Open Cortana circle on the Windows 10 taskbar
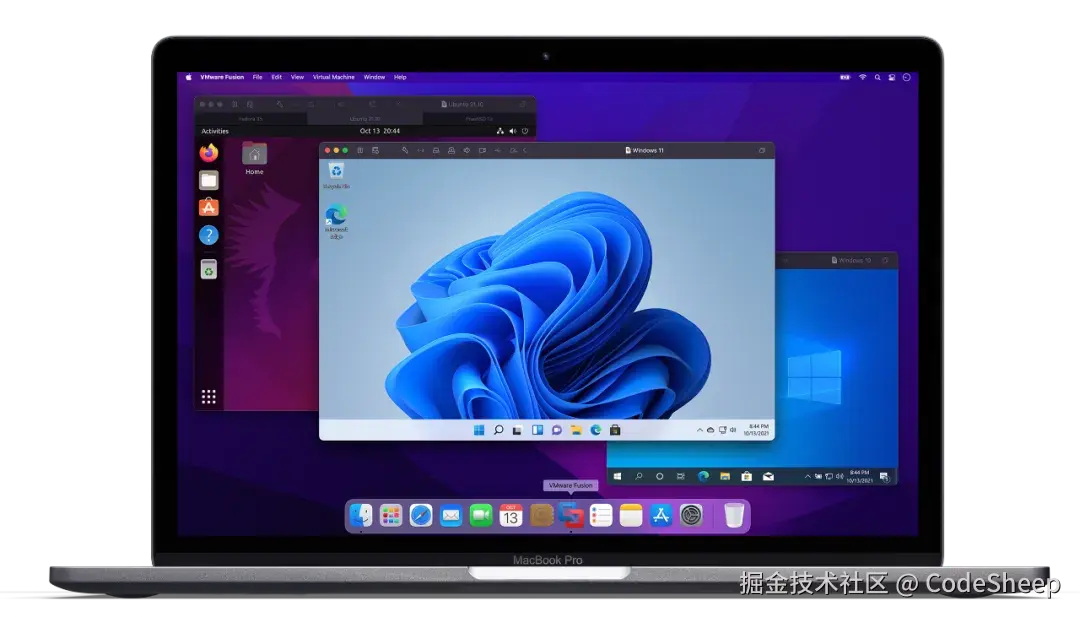The width and height of the screenshot is (1080, 617). click(659, 477)
